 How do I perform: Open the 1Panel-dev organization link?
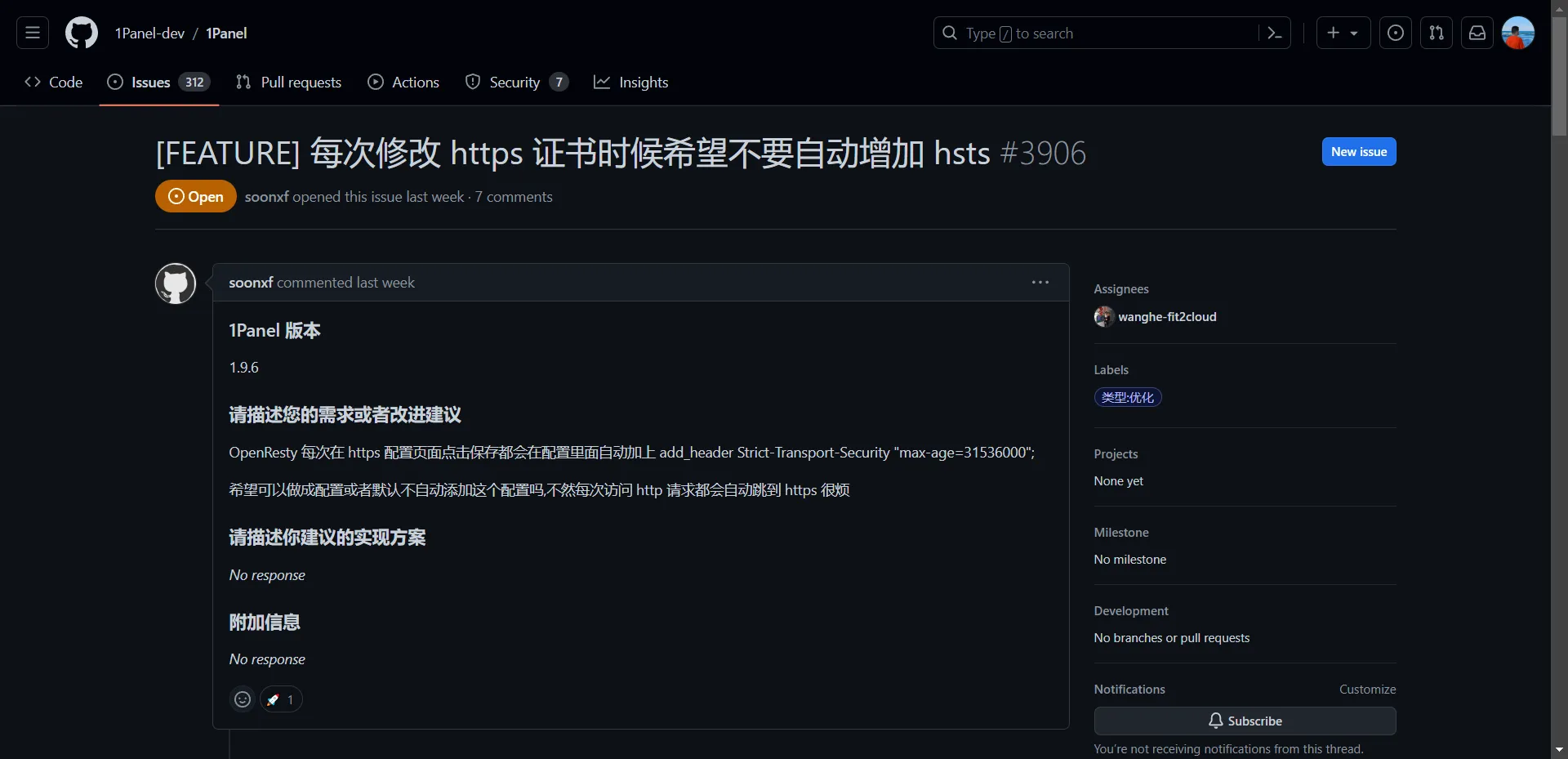coord(149,33)
